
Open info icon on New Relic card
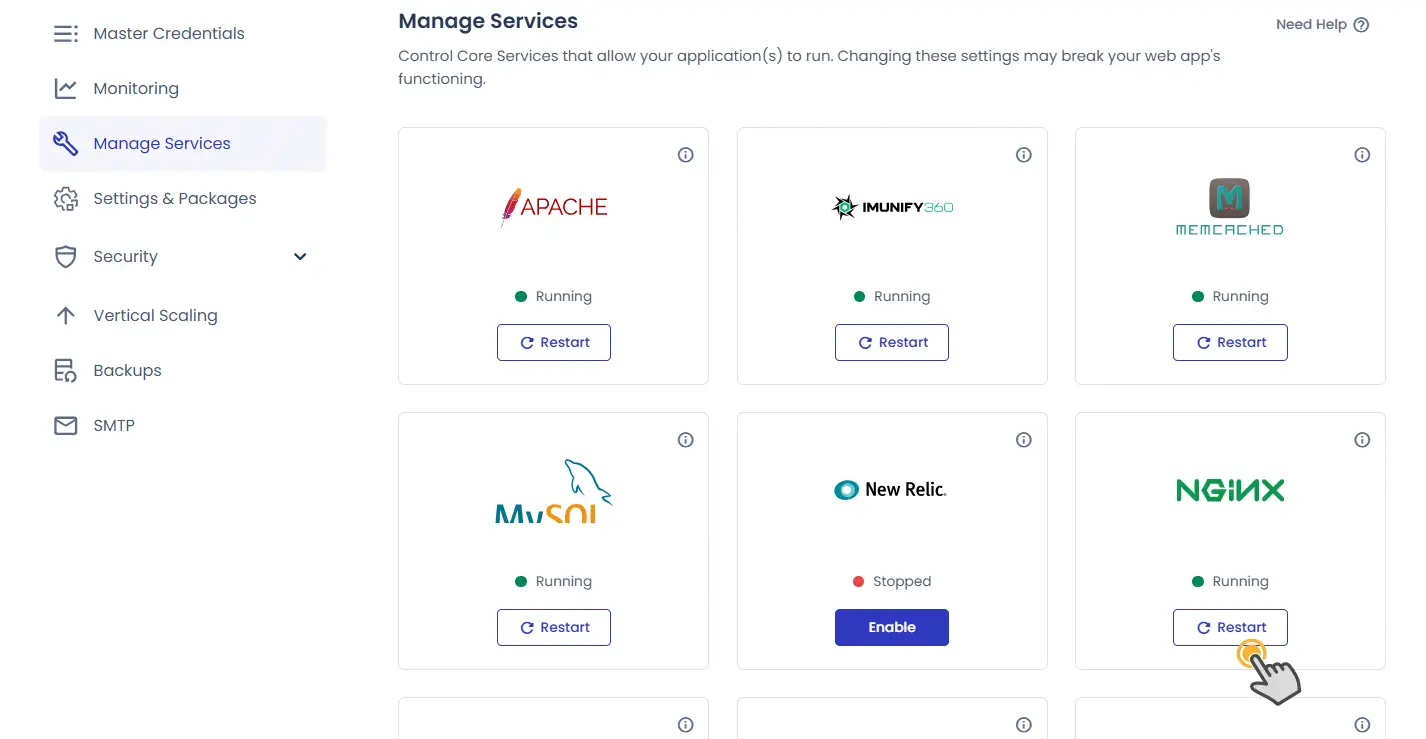click(1023, 440)
